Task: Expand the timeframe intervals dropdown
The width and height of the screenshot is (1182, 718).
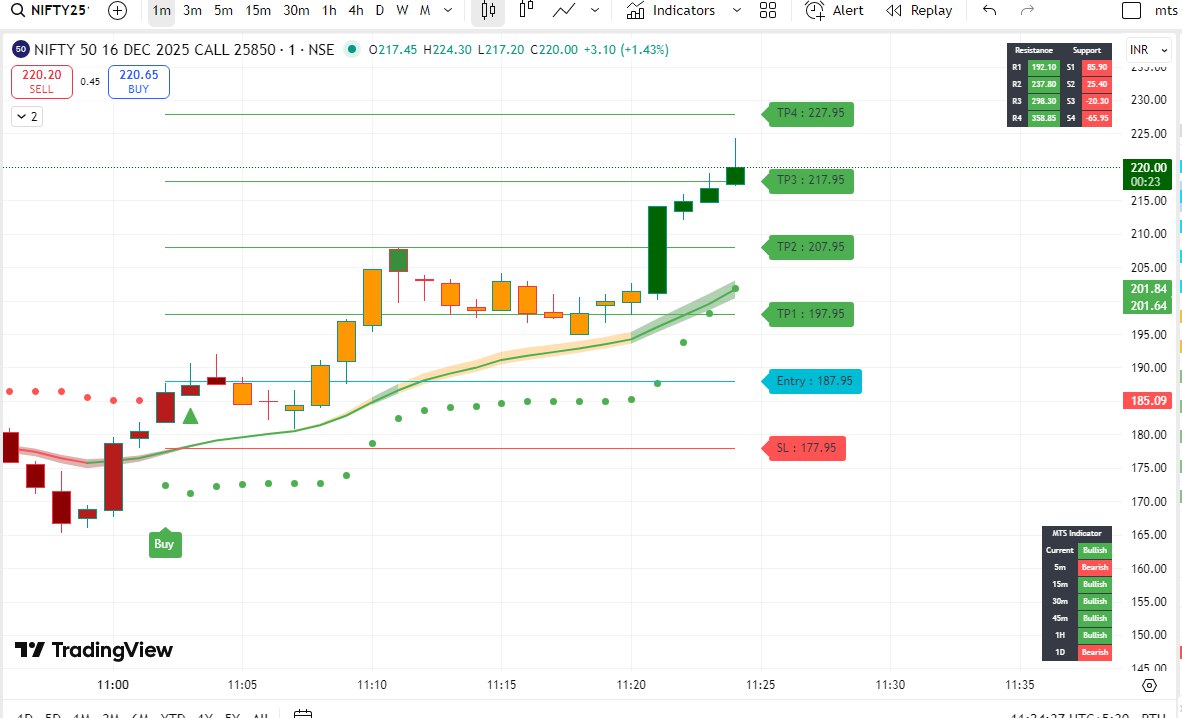Action: pos(448,11)
